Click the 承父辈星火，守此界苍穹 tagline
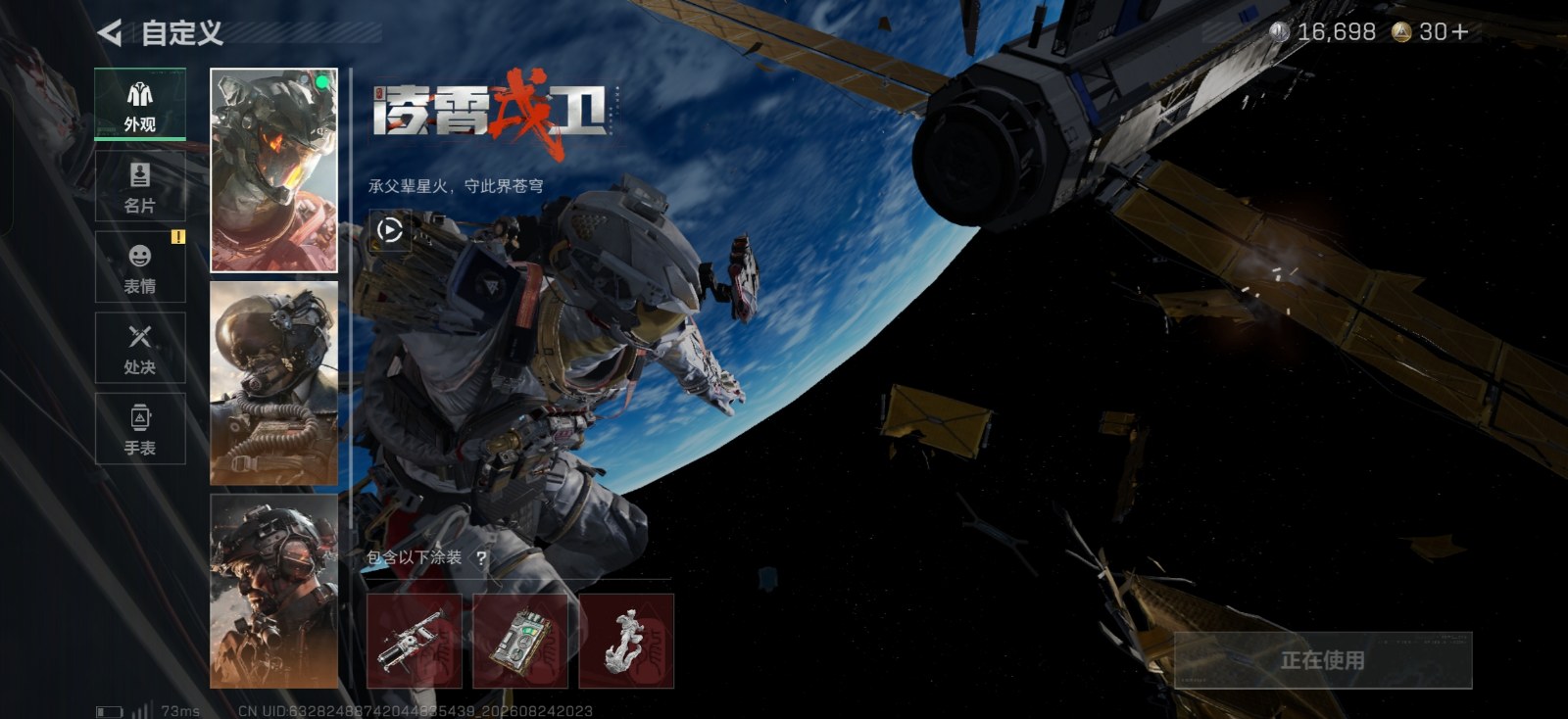1568x719 pixels. (456, 186)
